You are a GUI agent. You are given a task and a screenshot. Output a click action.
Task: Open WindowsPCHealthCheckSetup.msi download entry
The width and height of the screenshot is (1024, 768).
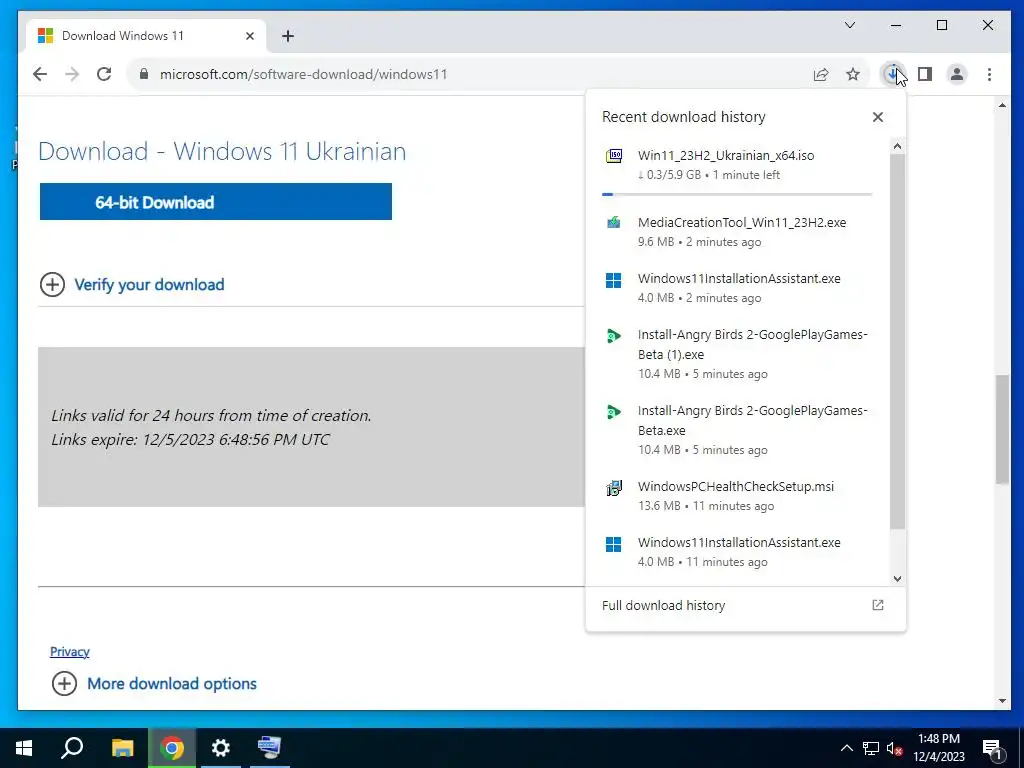tap(737, 496)
